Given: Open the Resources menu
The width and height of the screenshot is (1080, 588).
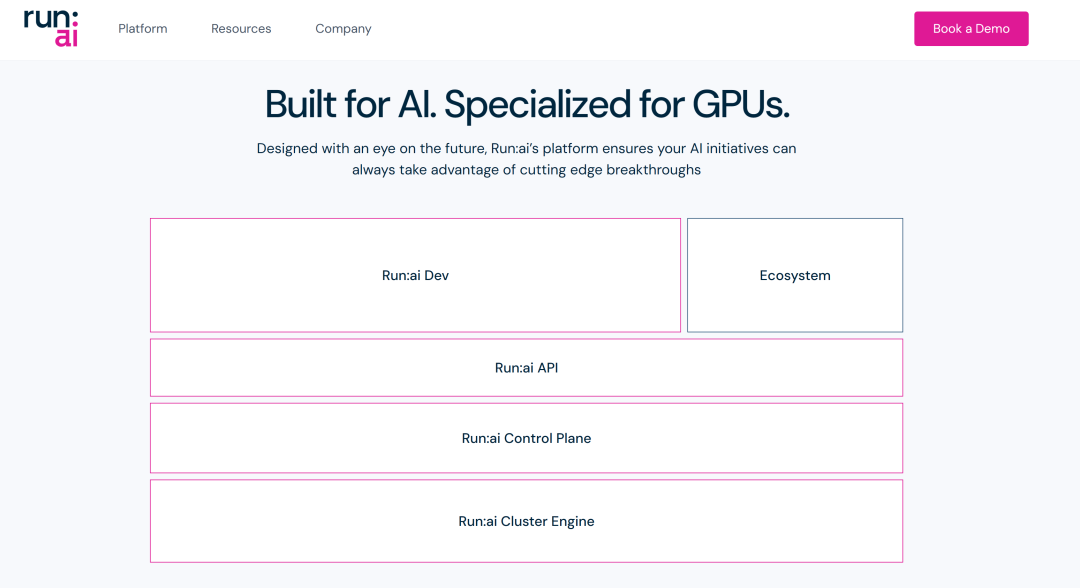Looking at the screenshot, I should pos(241,28).
